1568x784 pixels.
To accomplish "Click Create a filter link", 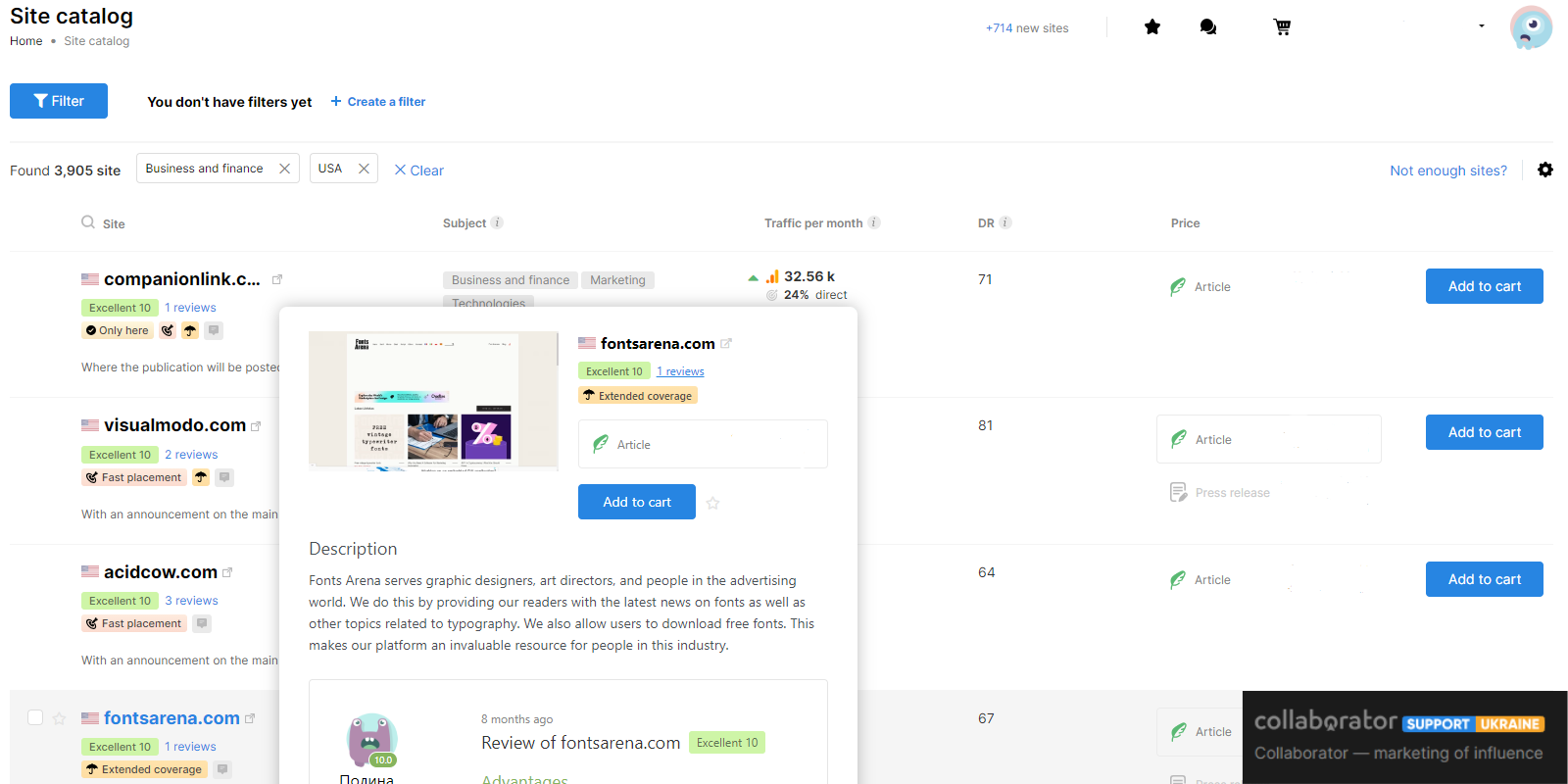I will 378,102.
